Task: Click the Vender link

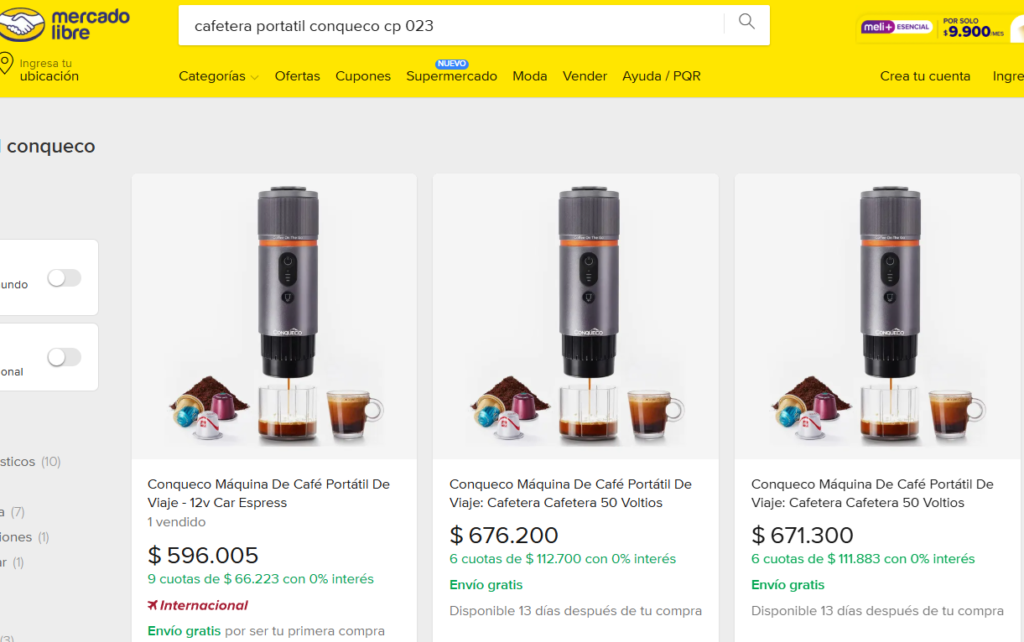Action: (x=584, y=76)
